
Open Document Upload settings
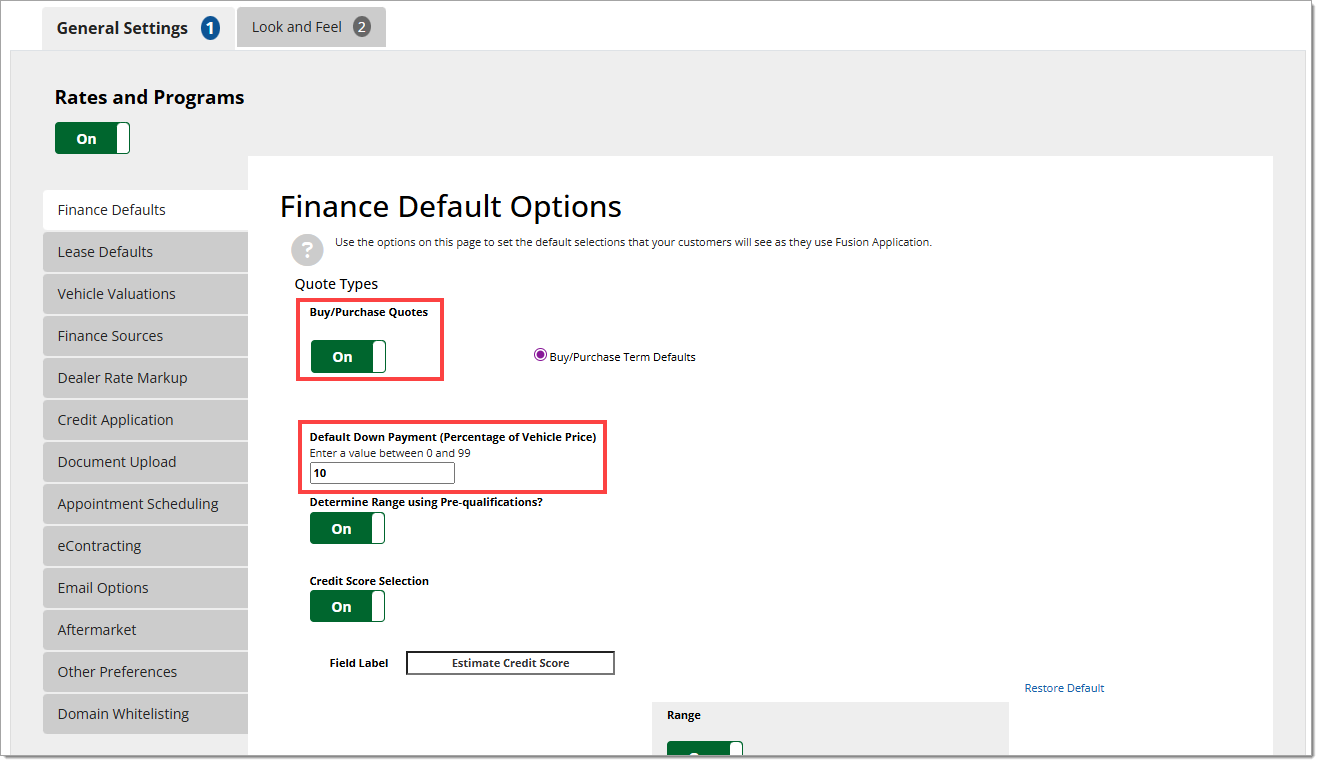pyautogui.click(x=145, y=462)
